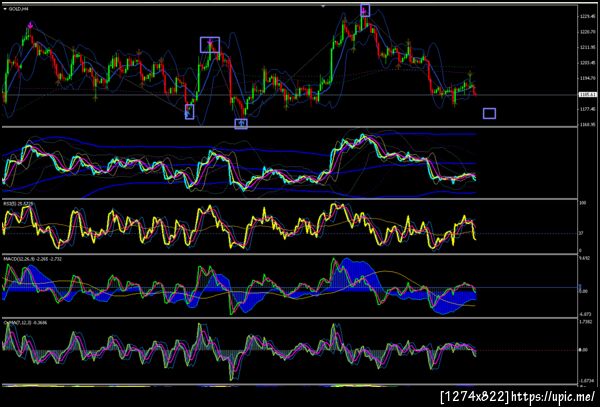Click the 9.692 value on MACD scale

pyautogui.click(x=584, y=258)
